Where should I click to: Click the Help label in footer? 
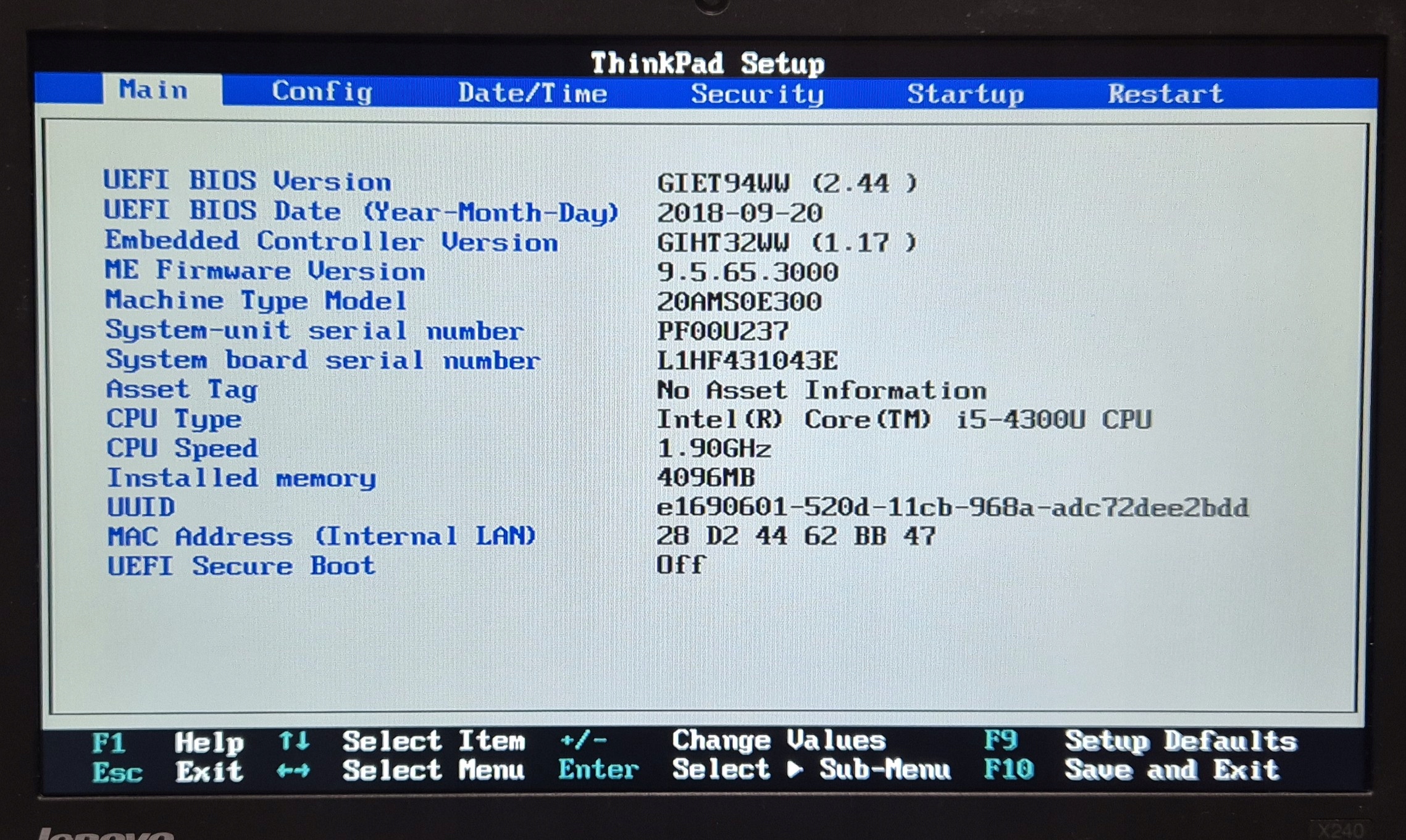[x=209, y=743]
